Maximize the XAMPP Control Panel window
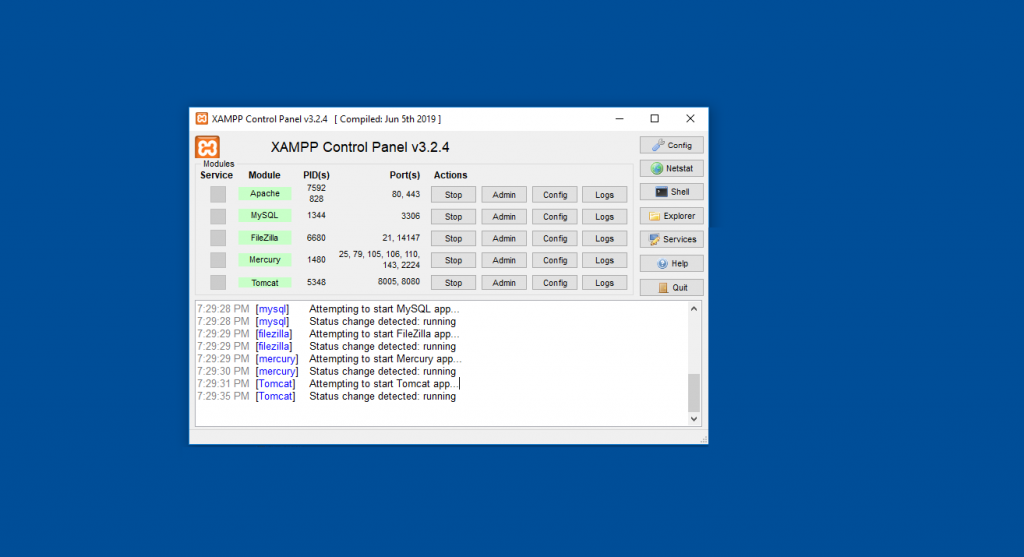 [654, 119]
